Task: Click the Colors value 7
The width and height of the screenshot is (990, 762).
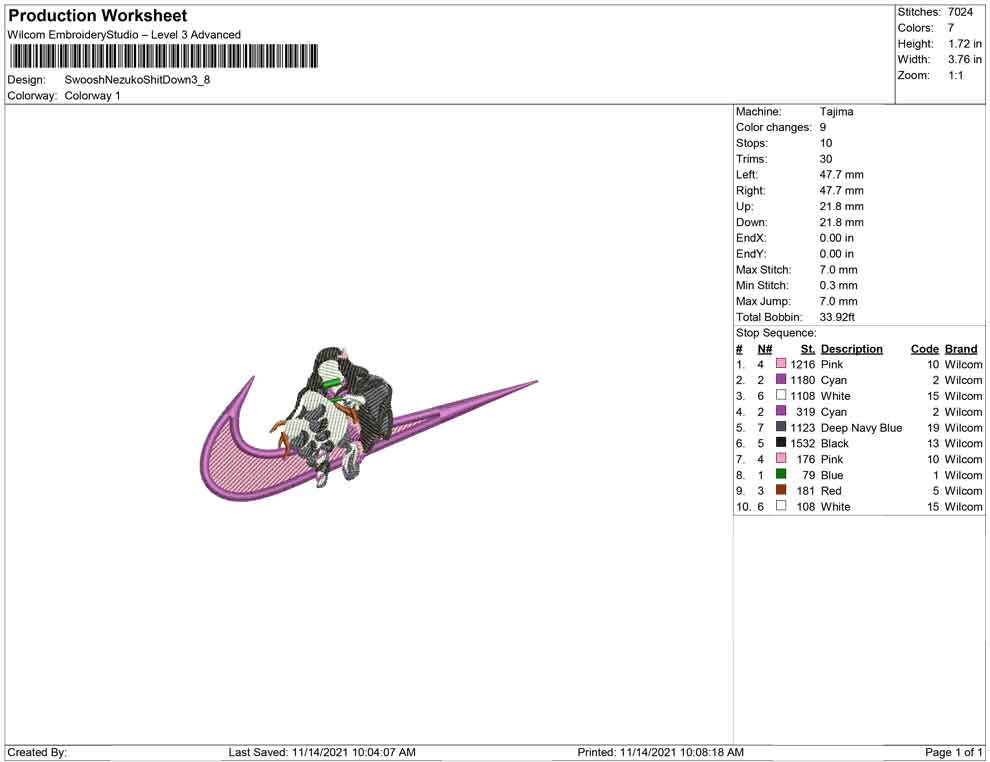Action: coord(951,28)
